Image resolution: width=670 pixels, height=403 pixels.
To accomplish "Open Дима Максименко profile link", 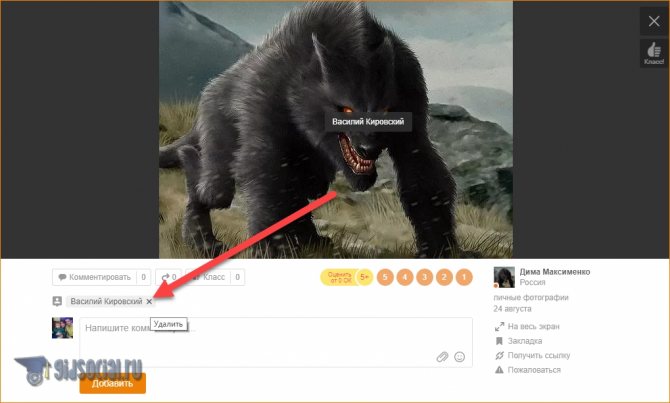I will (x=555, y=272).
